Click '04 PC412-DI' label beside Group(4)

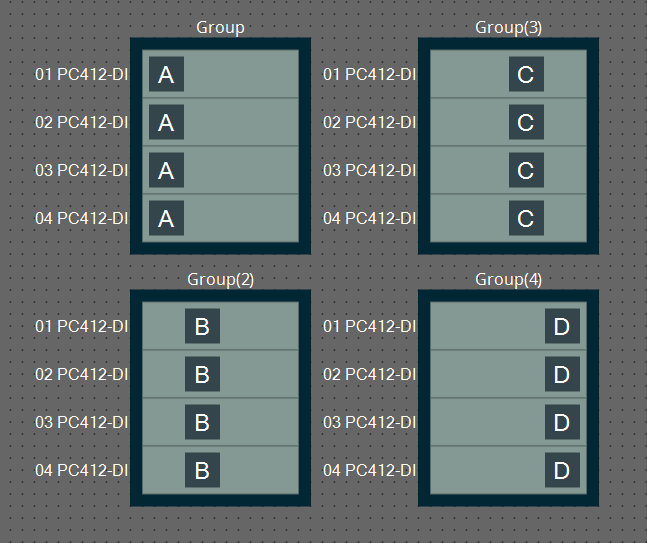coord(369,470)
